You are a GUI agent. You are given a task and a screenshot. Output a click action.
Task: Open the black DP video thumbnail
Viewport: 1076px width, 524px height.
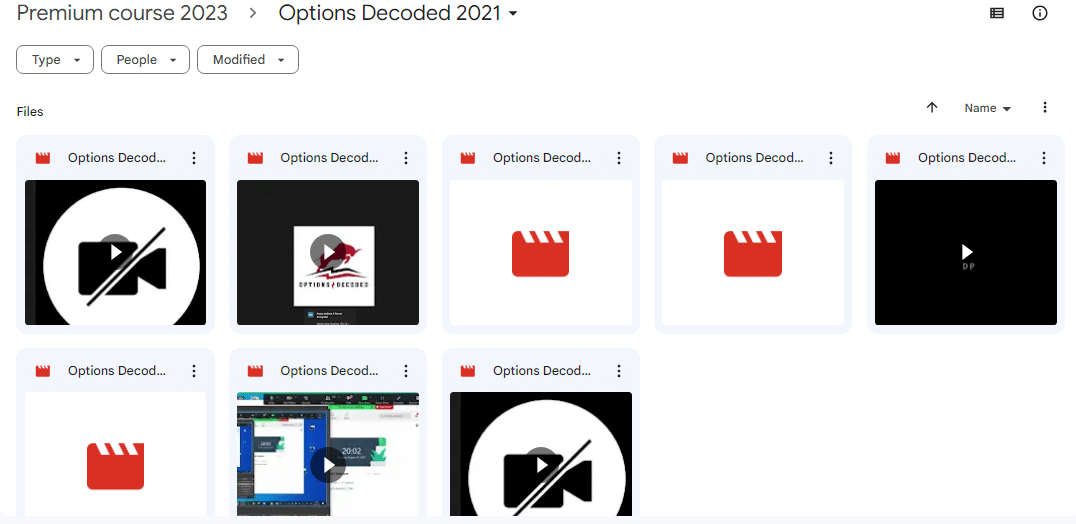[x=966, y=252]
